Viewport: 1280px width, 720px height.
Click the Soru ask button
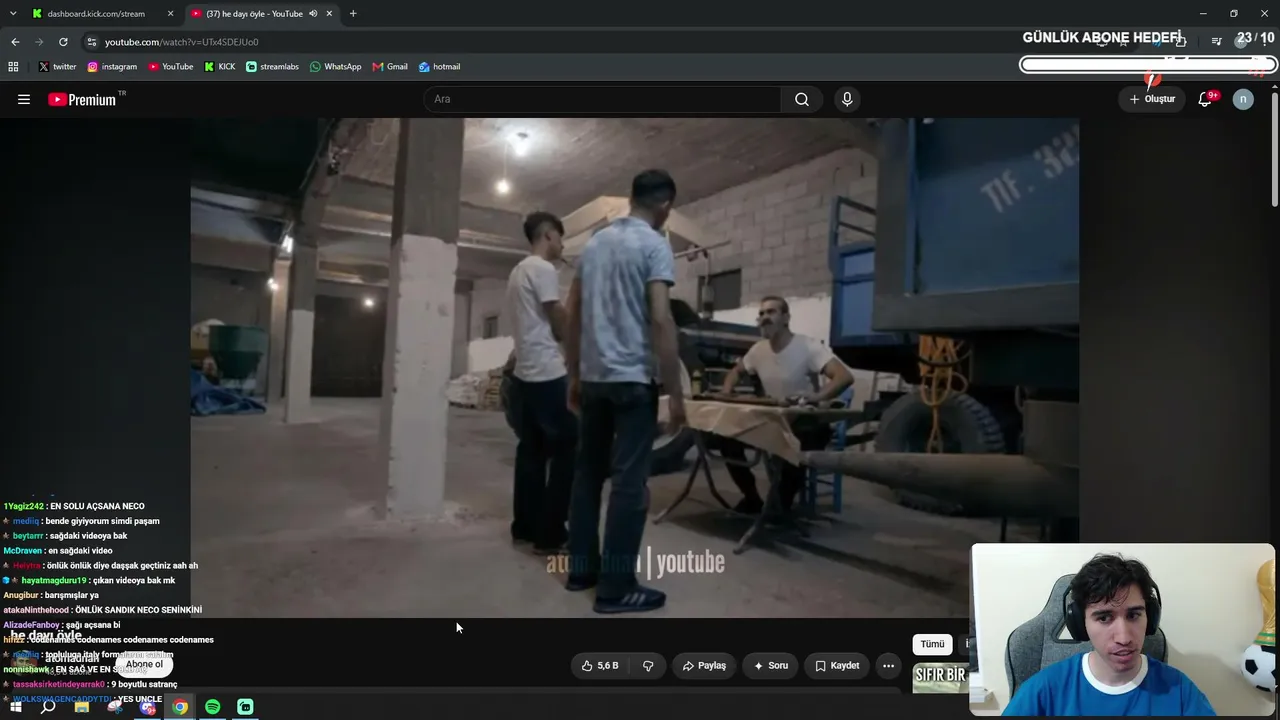[x=770, y=665]
